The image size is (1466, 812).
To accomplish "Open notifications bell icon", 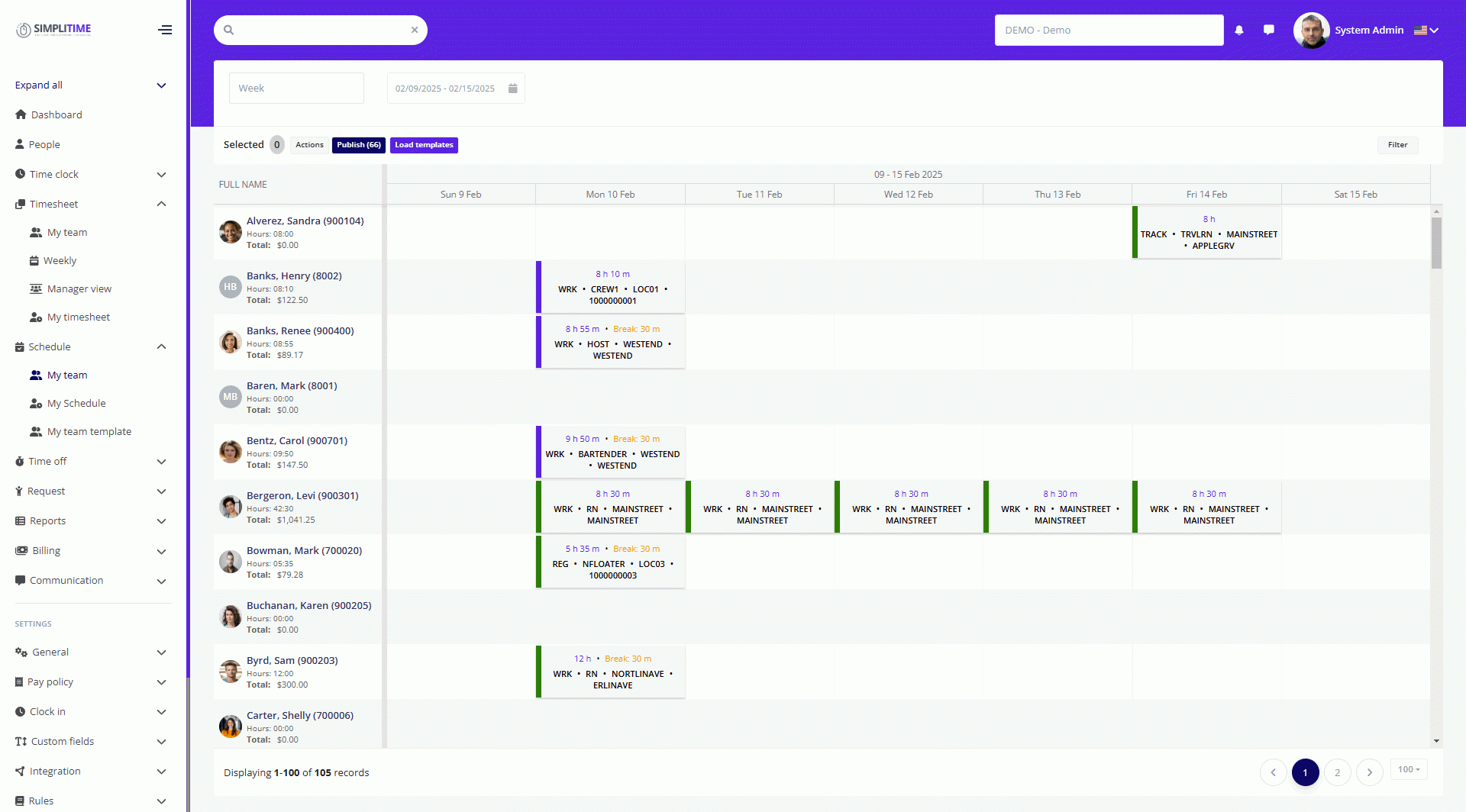I will pos(1239,30).
